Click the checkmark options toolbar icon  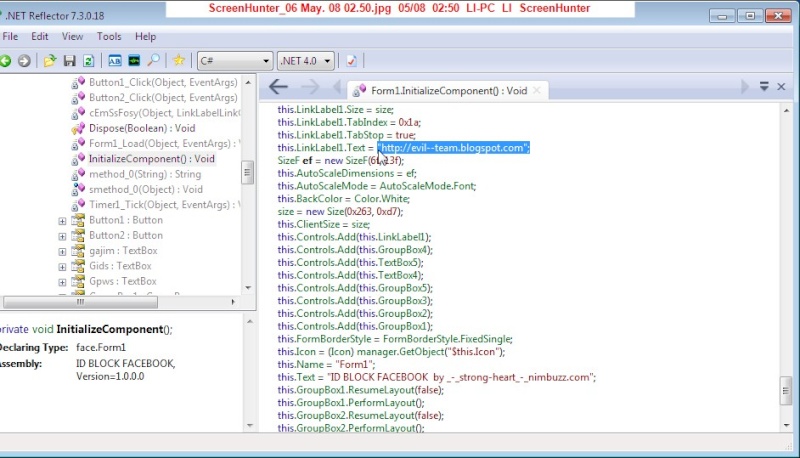click(351, 61)
